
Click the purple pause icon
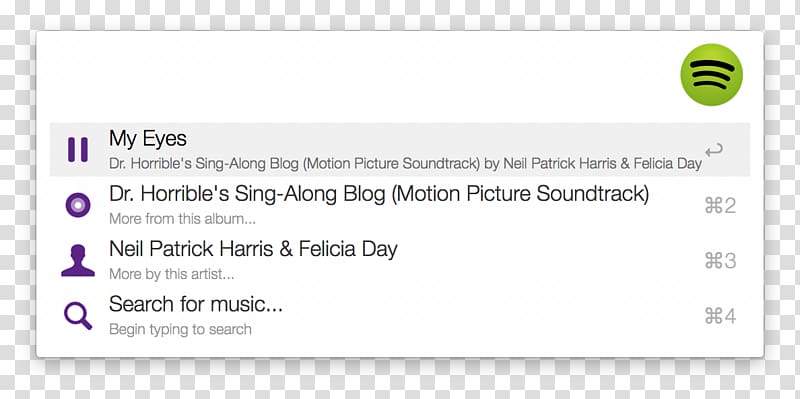(78, 149)
